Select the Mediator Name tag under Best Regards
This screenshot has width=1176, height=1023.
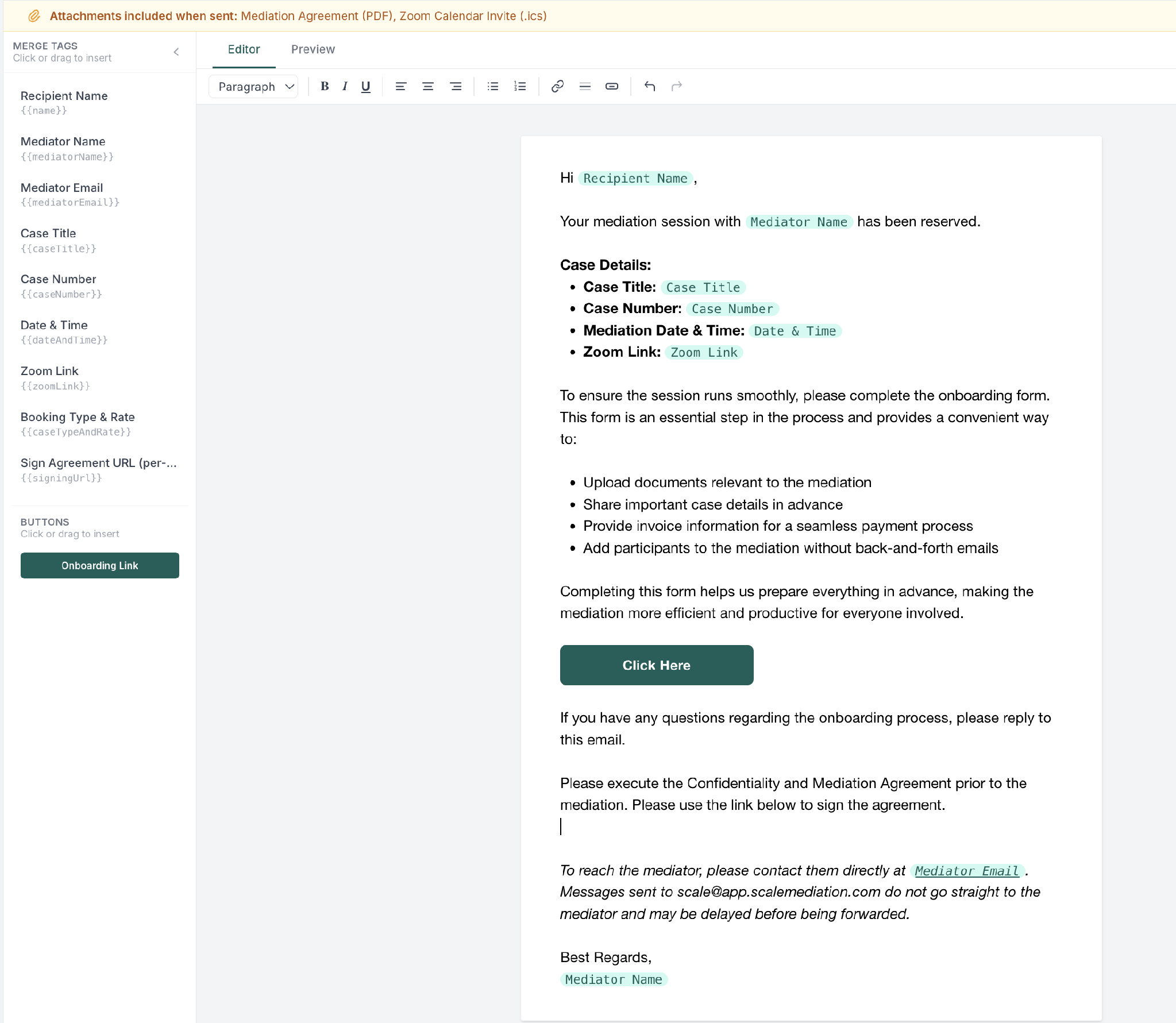pos(614,979)
